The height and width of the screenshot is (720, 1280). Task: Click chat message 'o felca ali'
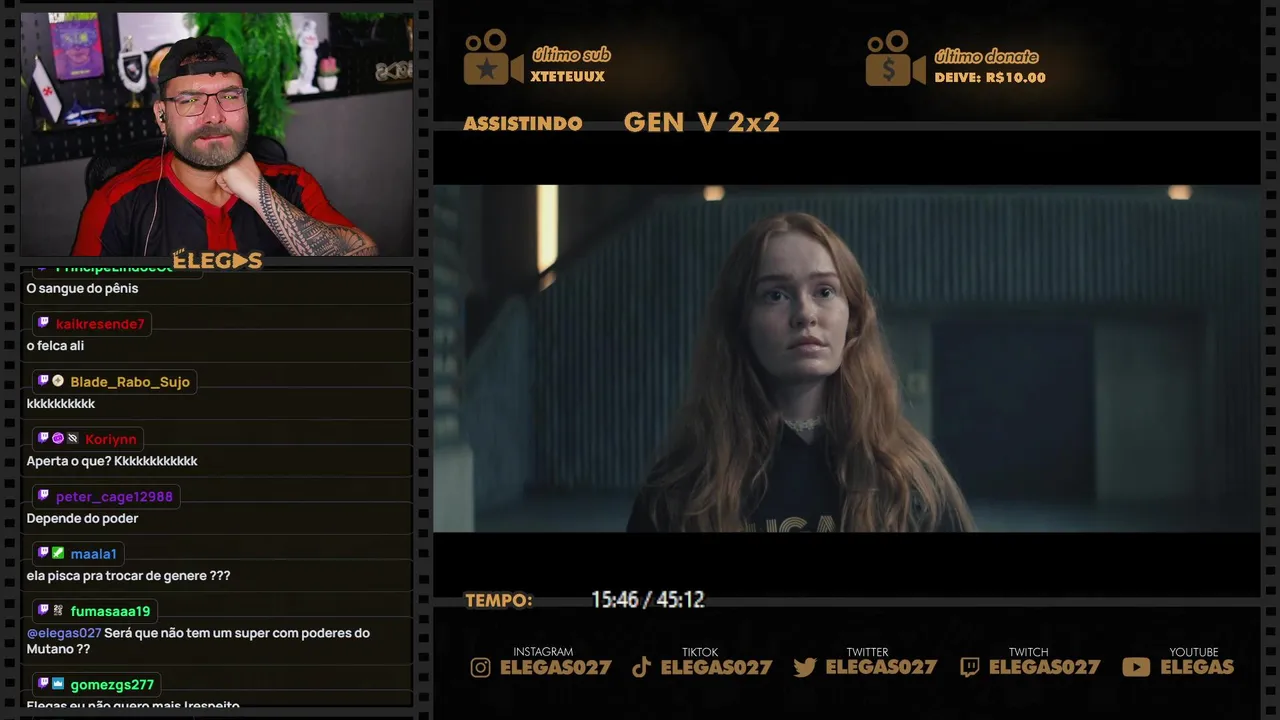pos(55,346)
